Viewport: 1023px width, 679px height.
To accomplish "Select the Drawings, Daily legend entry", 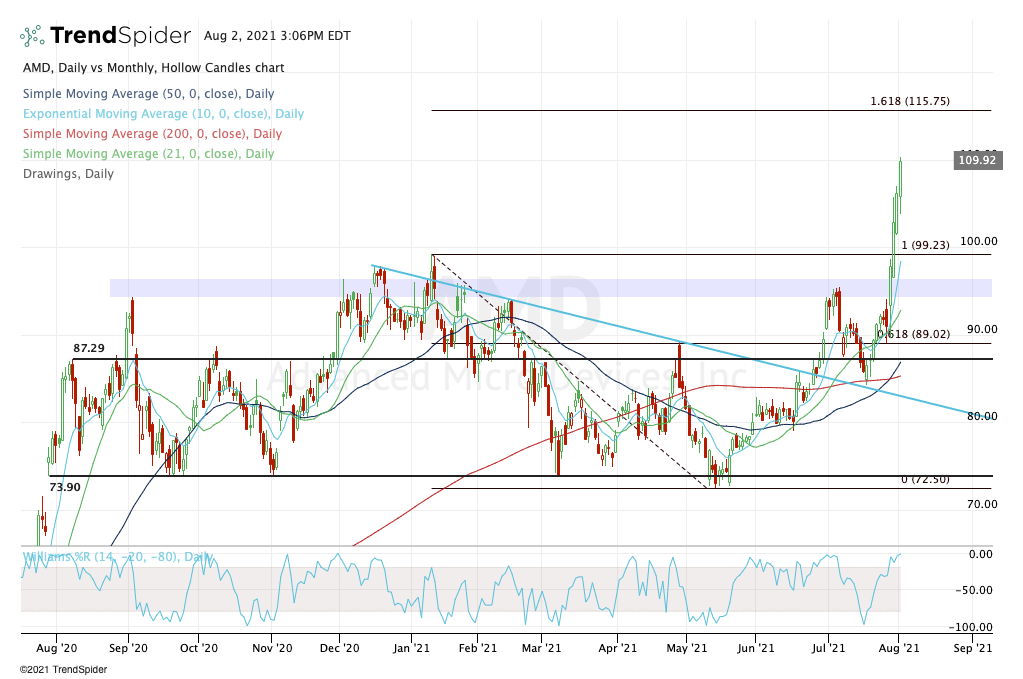I will point(67,174).
